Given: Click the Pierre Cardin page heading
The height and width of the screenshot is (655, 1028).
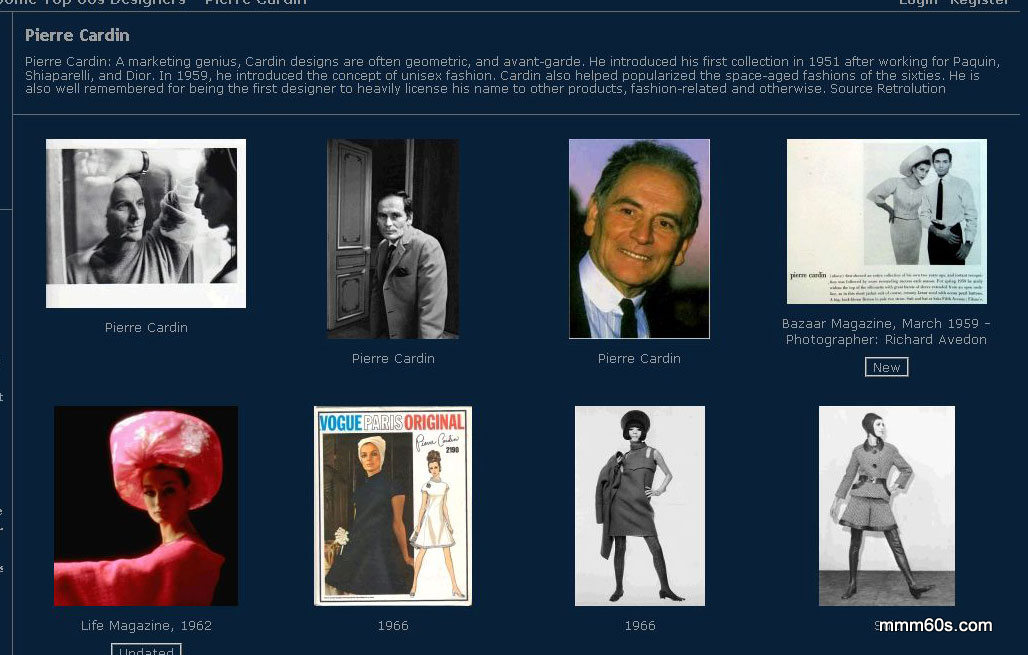Looking at the screenshot, I should [x=77, y=35].
